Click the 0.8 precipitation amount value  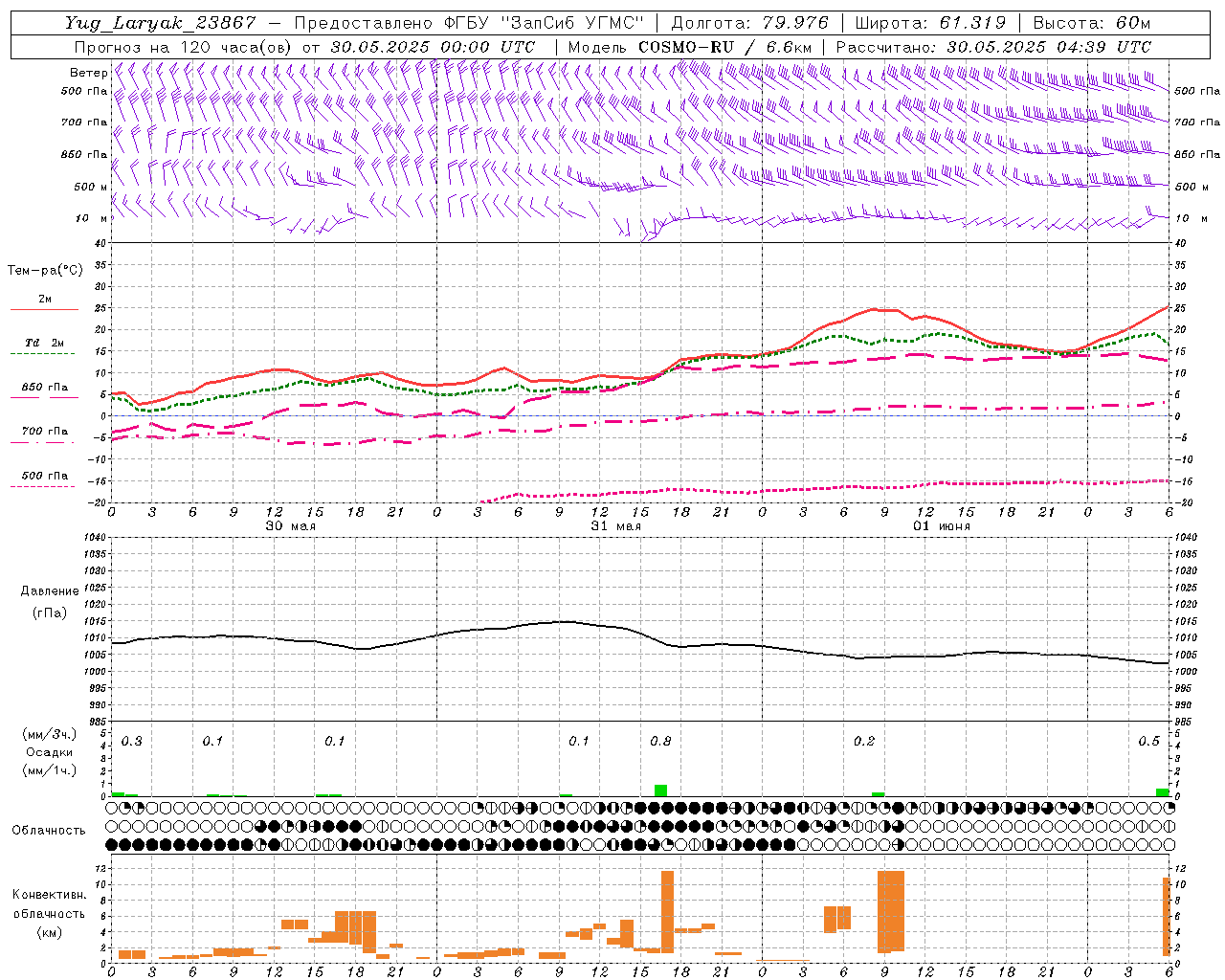660,742
